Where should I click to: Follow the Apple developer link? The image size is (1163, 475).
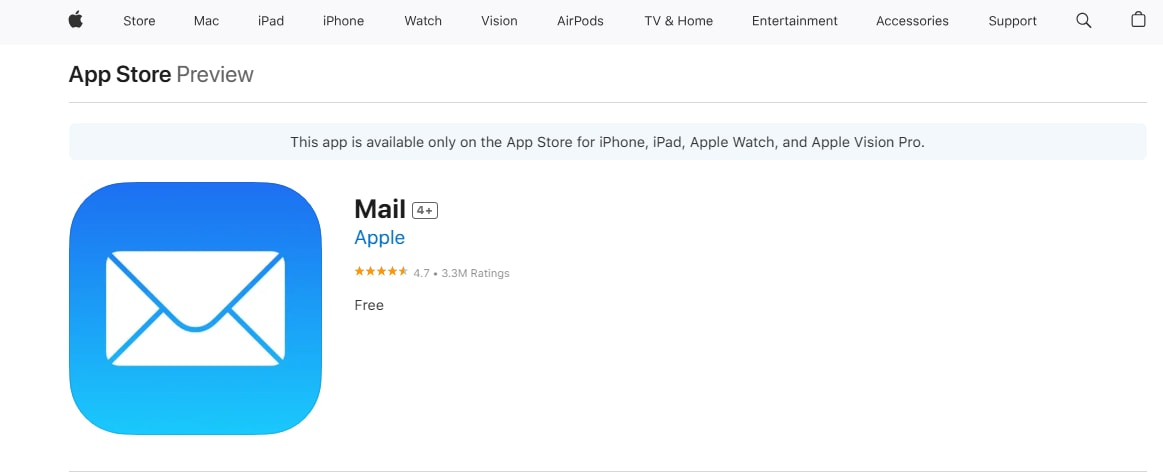tap(380, 238)
